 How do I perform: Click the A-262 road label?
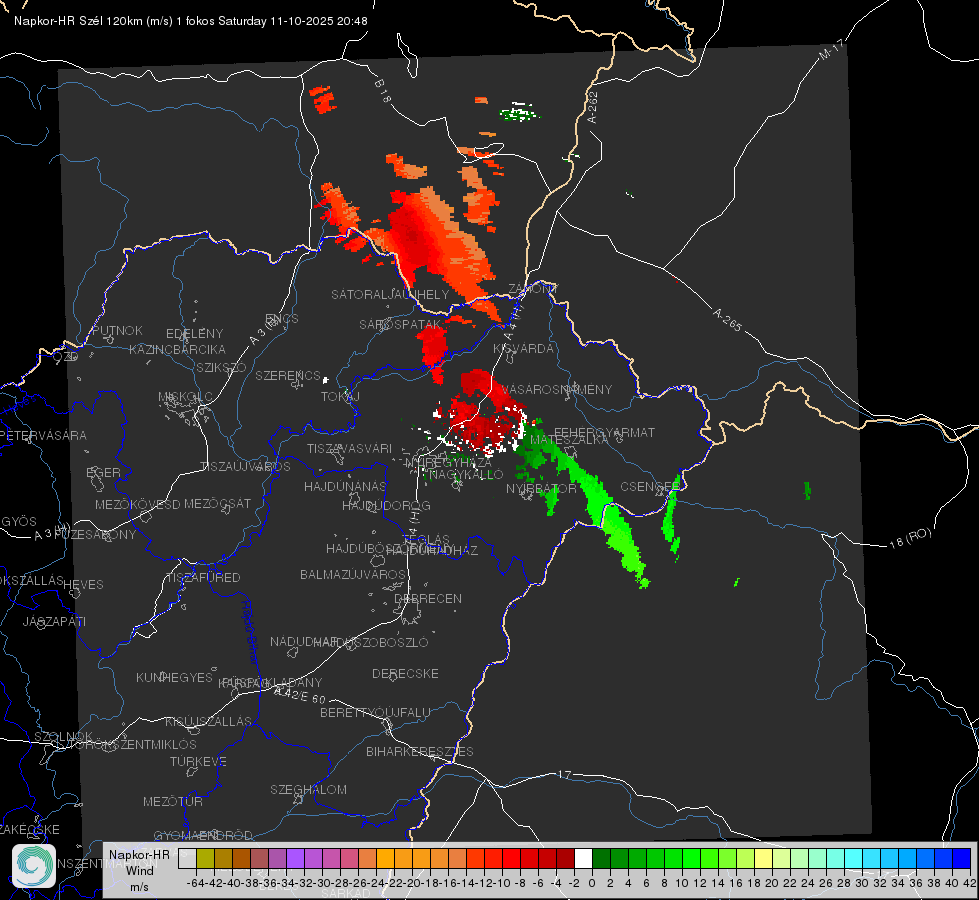593,107
